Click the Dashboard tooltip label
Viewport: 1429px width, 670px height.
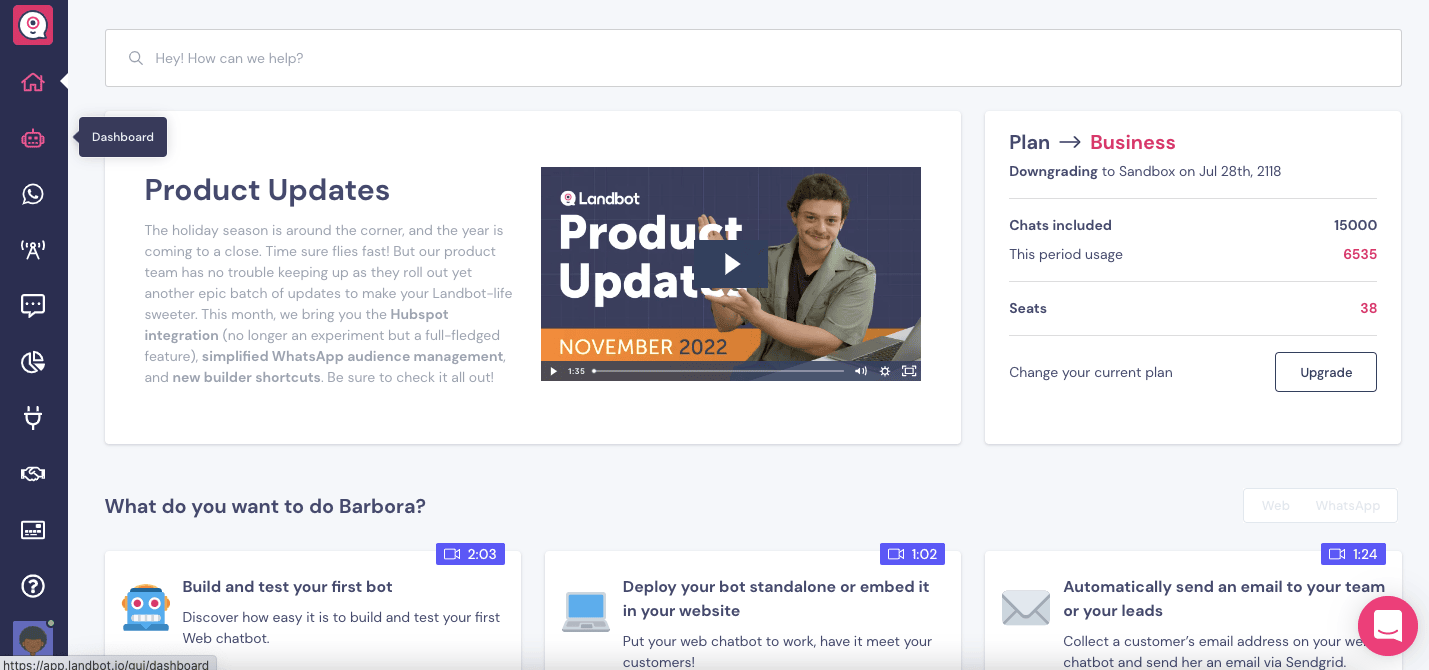point(123,137)
